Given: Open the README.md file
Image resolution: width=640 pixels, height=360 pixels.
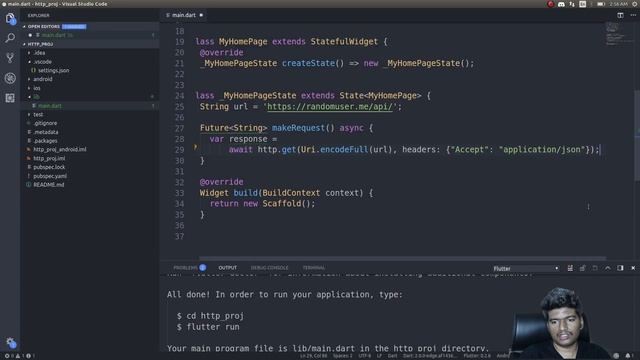Looking at the screenshot, I should coord(49,185).
